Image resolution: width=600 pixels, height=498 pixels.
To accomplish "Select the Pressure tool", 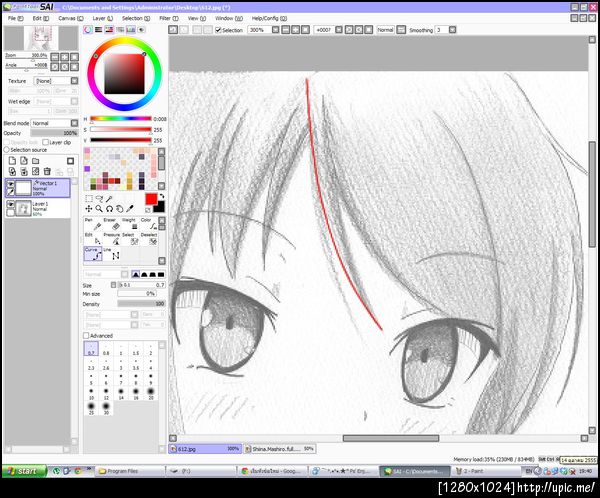I will point(111,239).
